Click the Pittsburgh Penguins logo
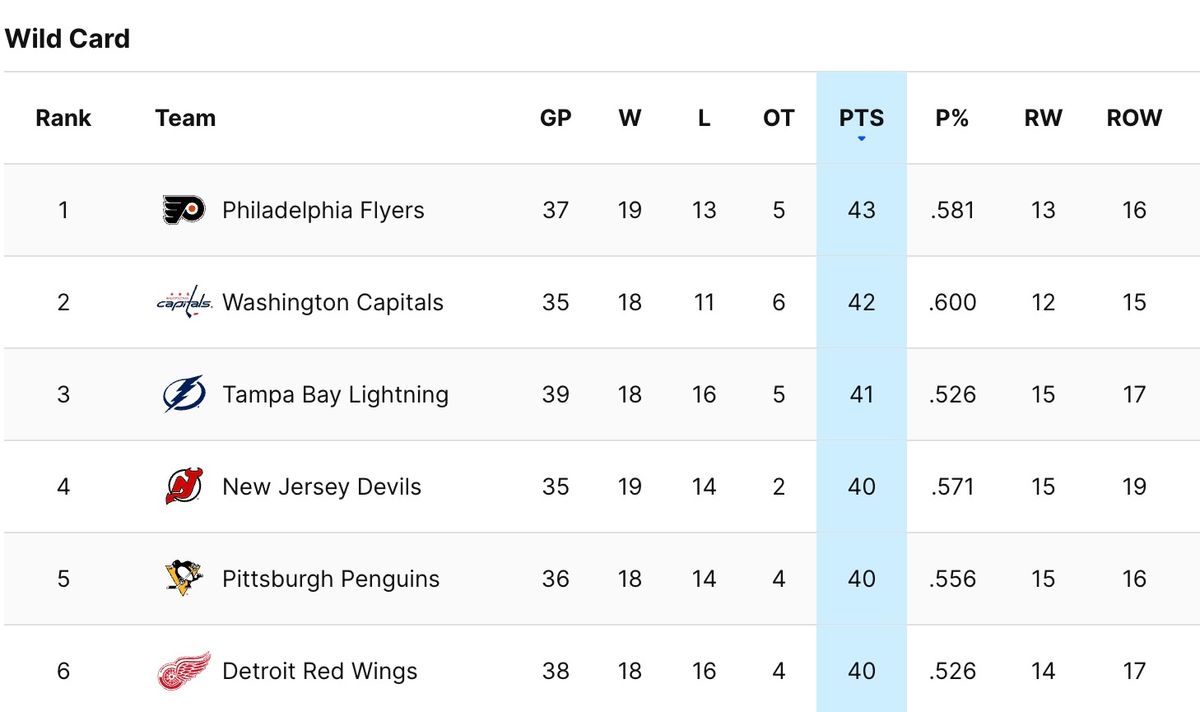The width and height of the screenshot is (1200, 712). 184,579
